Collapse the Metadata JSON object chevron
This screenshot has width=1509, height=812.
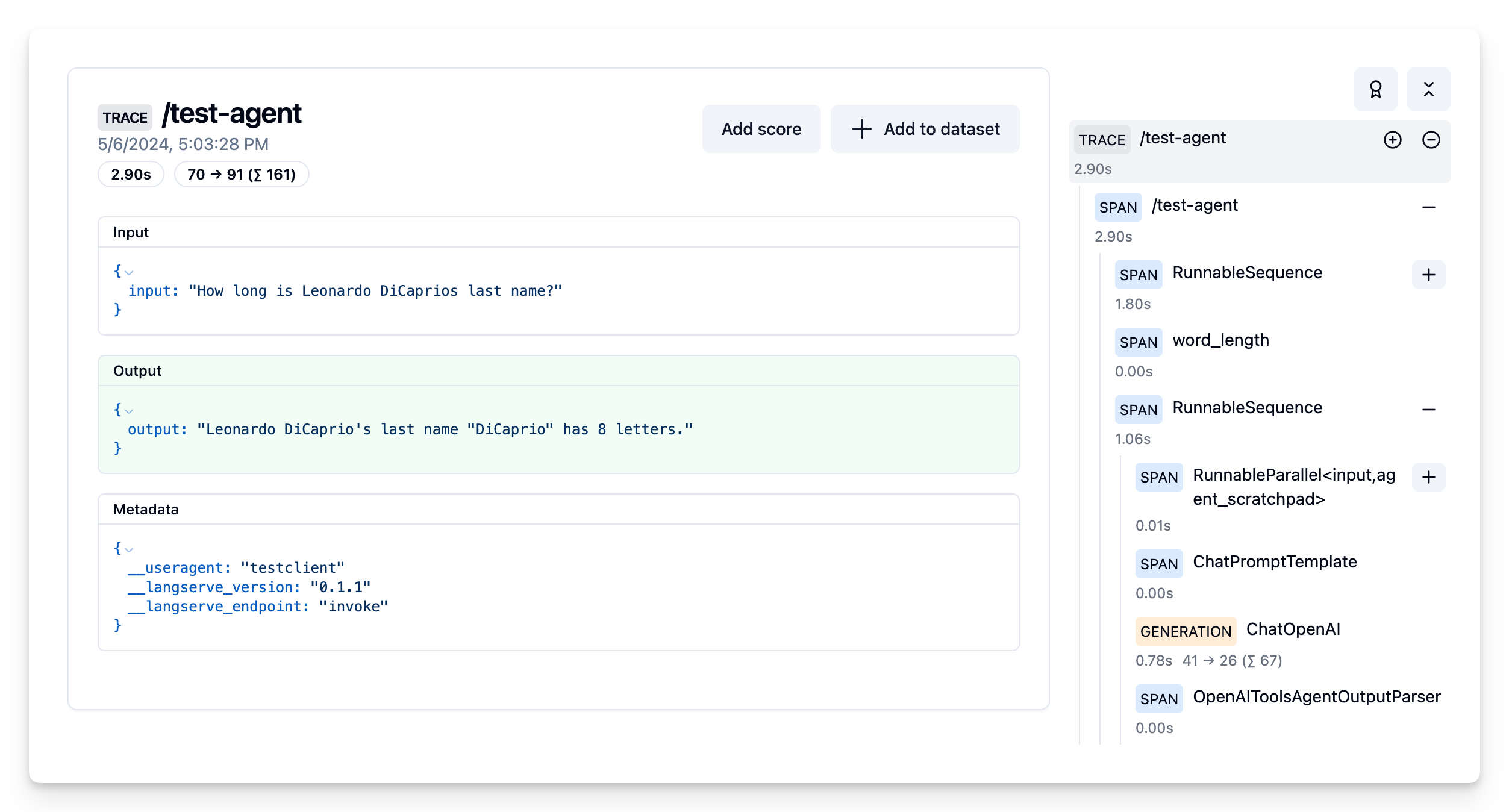[129, 549]
